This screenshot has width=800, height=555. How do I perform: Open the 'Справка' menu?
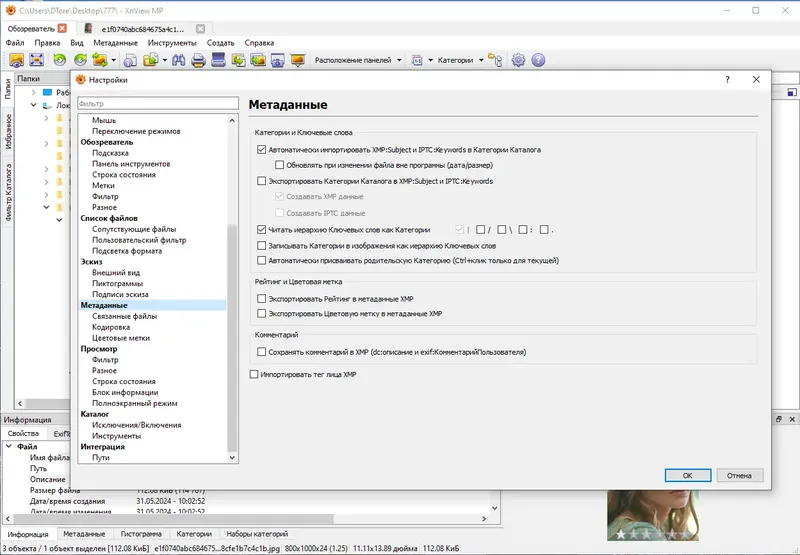coord(259,43)
